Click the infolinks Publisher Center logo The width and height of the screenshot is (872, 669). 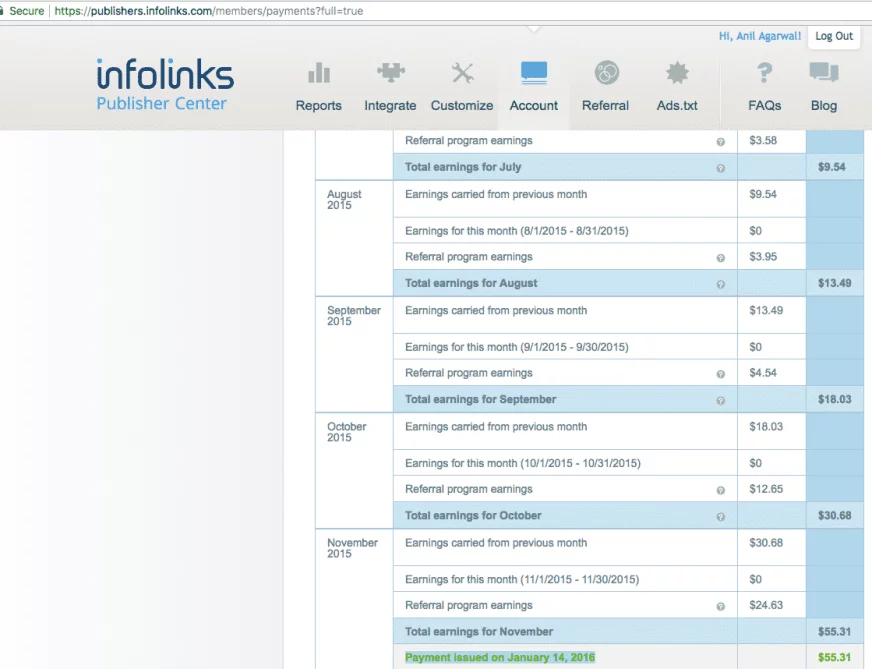165,85
